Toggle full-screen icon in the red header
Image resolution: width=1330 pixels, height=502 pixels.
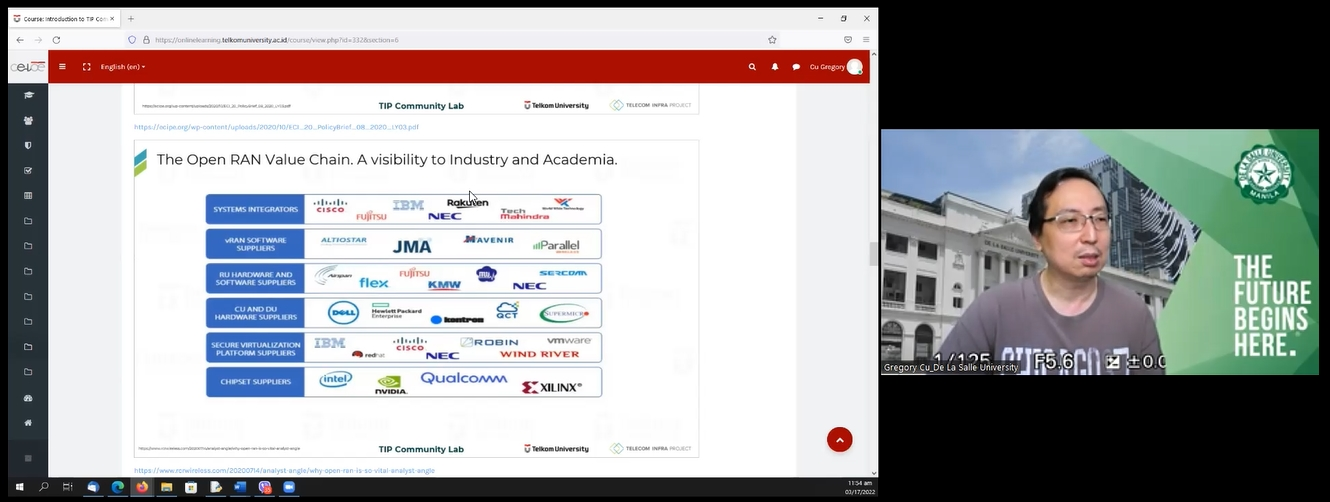click(x=87, y=67)
